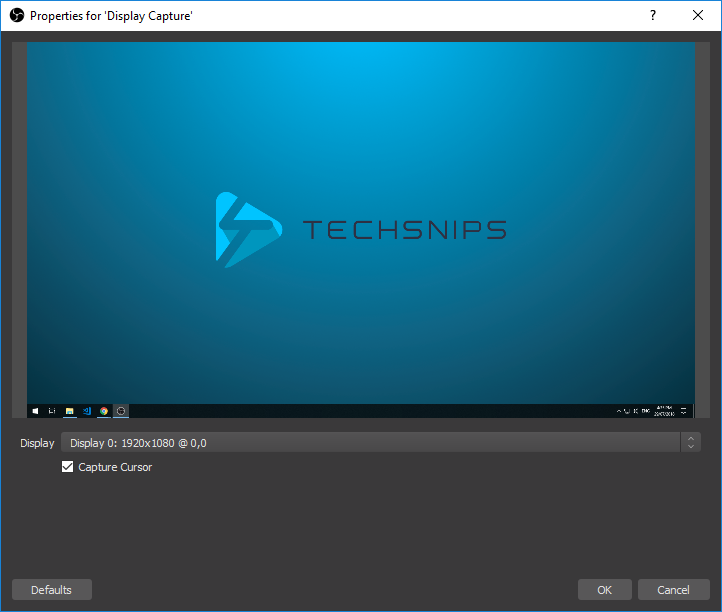Click the Visual Studio Code icon in the preview
The image size is (722, 612).
(x=87, y=411)
